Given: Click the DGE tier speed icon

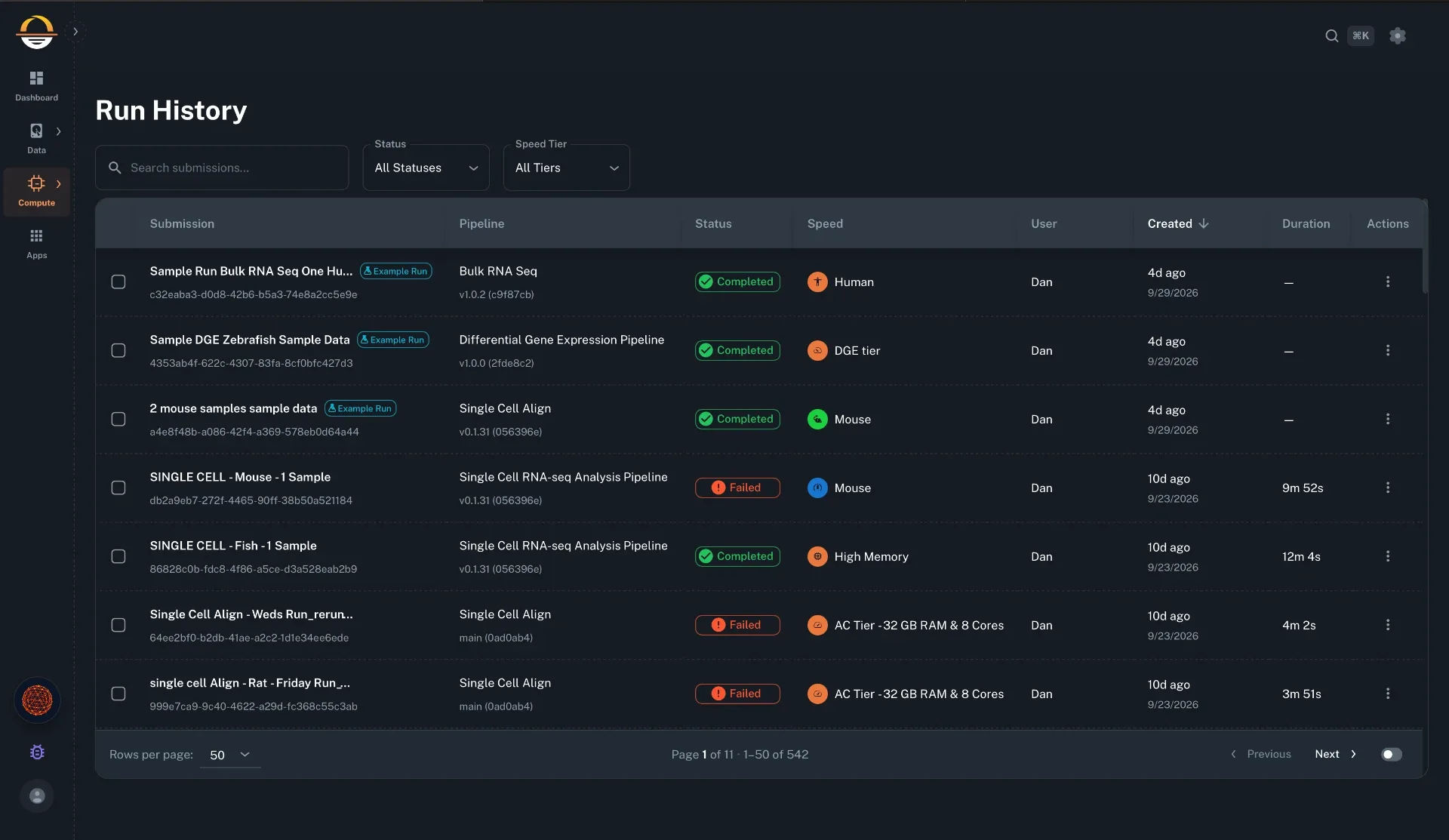Looking at the screenshot, I should click(x=817, y=350).
